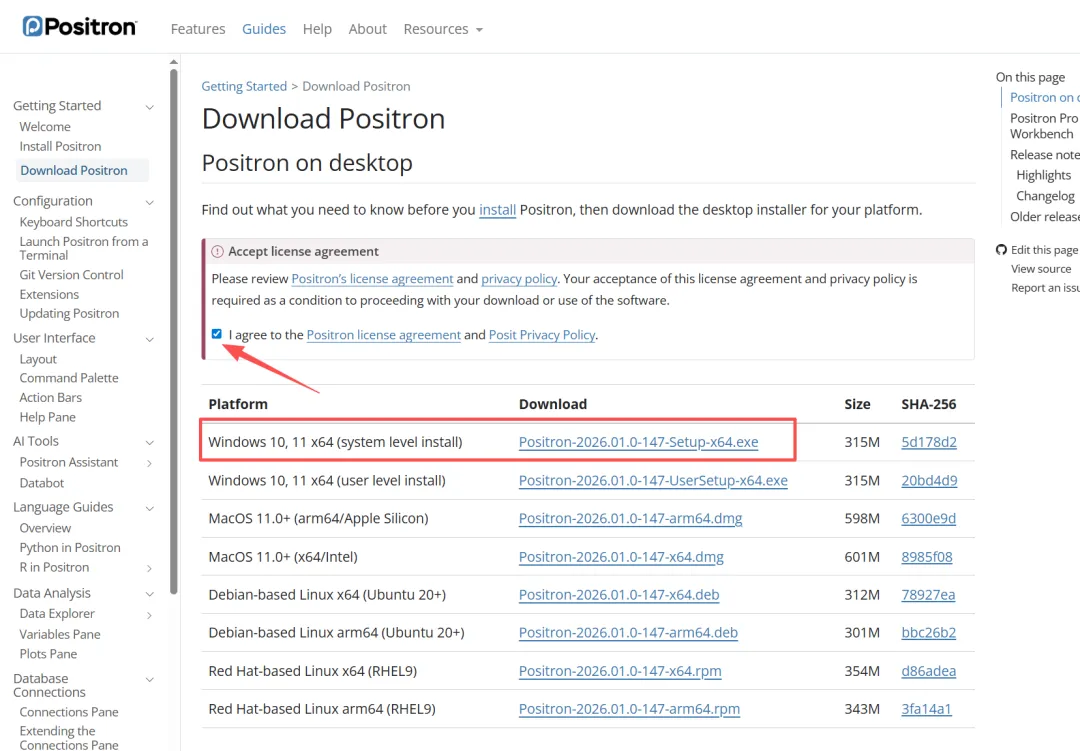Expand the Data Explorer submenu arrow

tap(149, 615)
